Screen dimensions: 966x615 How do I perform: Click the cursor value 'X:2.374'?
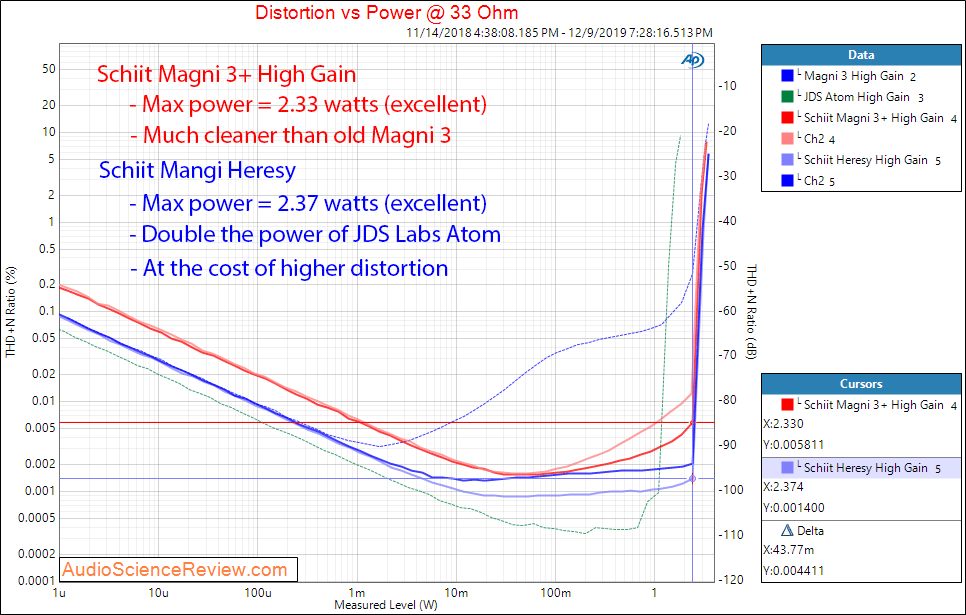[783, 487]
